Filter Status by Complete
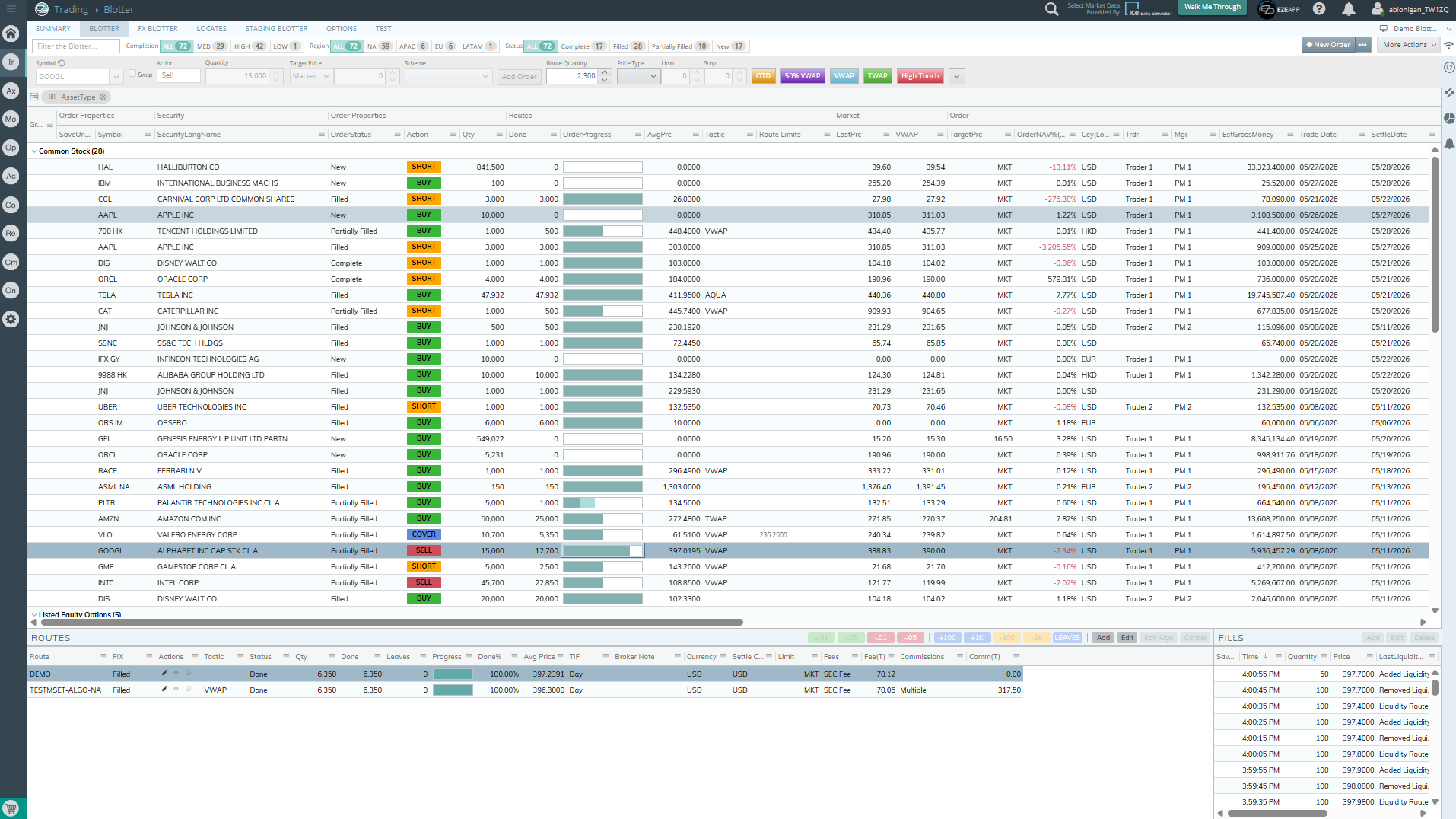This screenshot has height=819, width=1456. pyautogui.click(x=583, y=46)
